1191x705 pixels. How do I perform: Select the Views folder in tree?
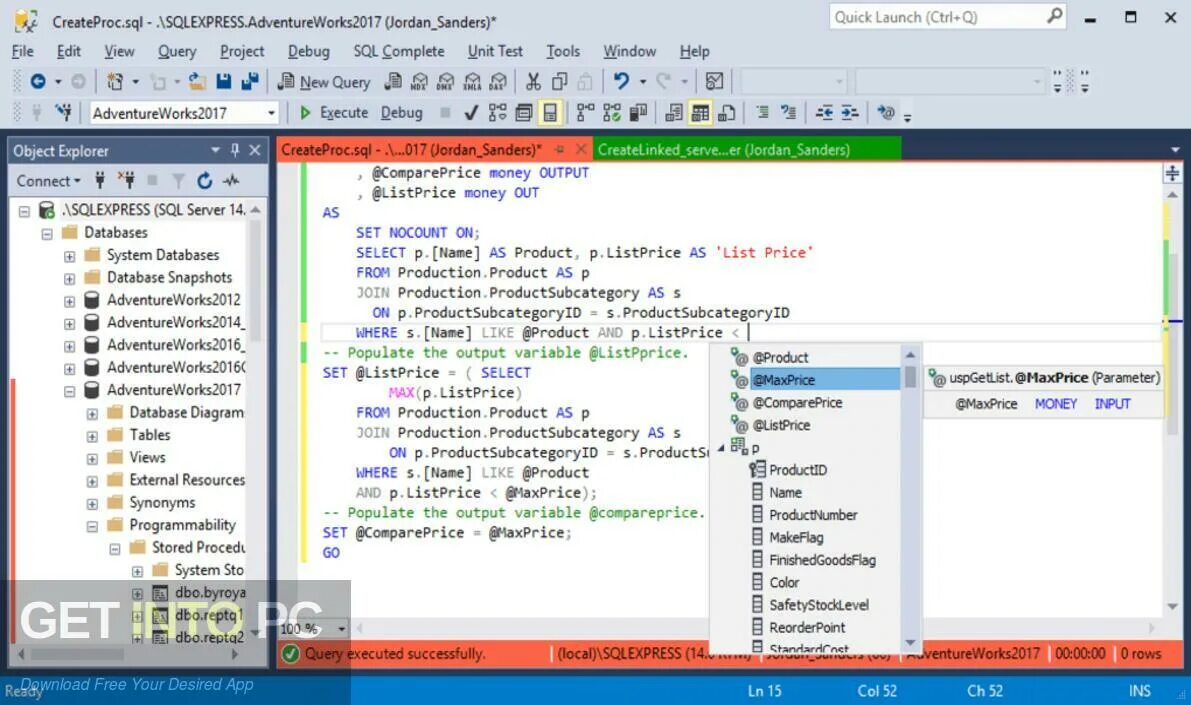pyautogui.click(x=147, y=457)
